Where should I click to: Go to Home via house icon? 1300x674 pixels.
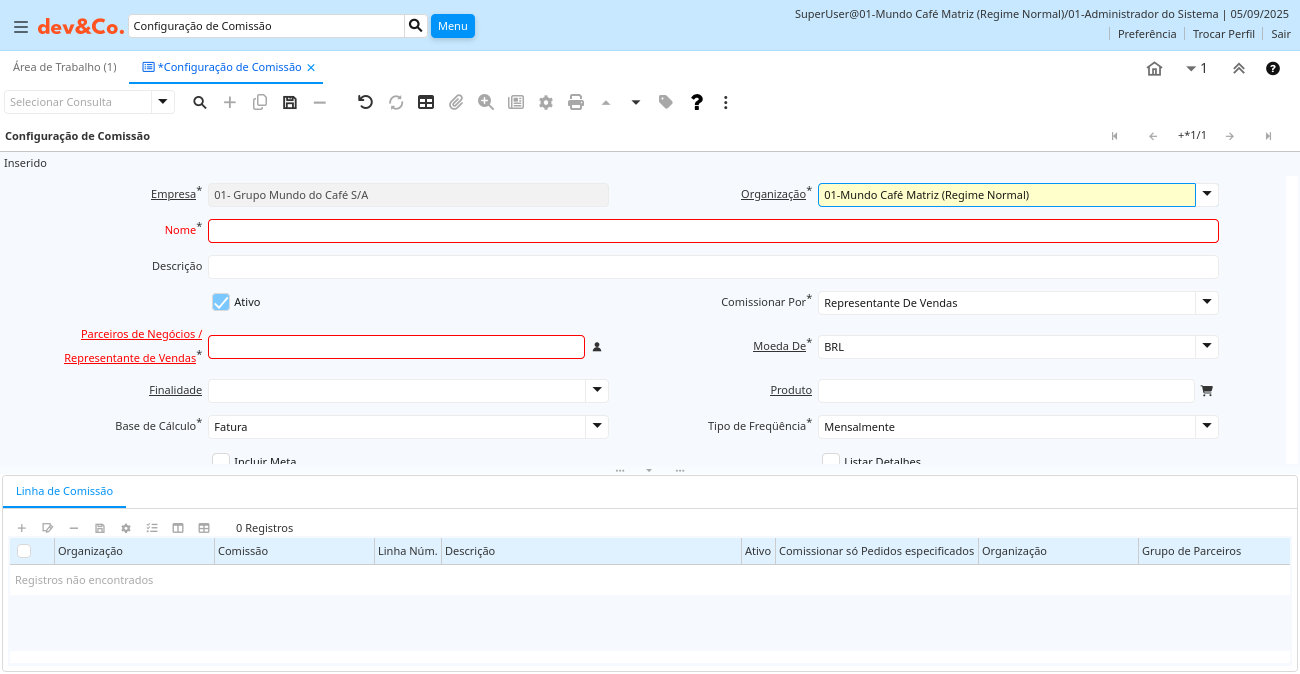[x=1154, y=69]
